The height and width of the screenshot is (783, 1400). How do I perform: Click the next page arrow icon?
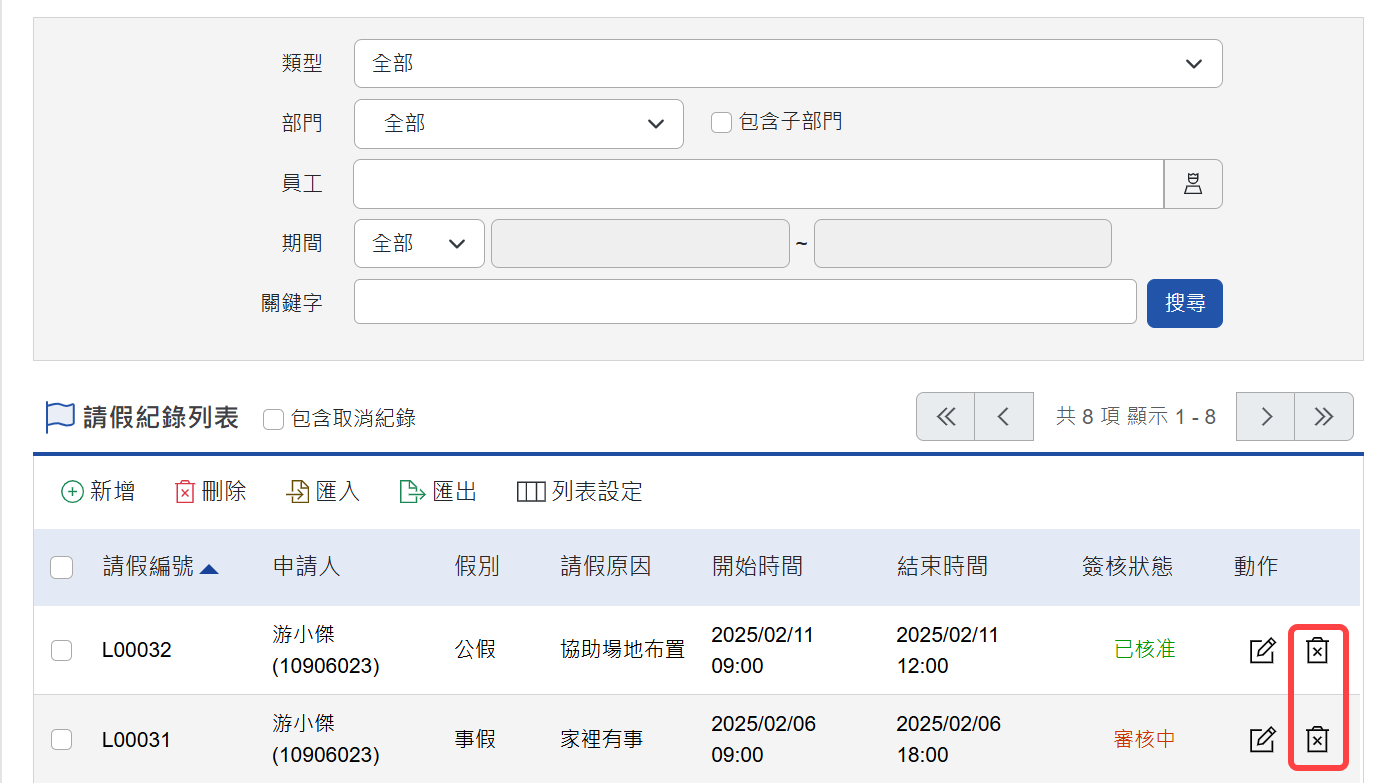(x=1265, y=416)
